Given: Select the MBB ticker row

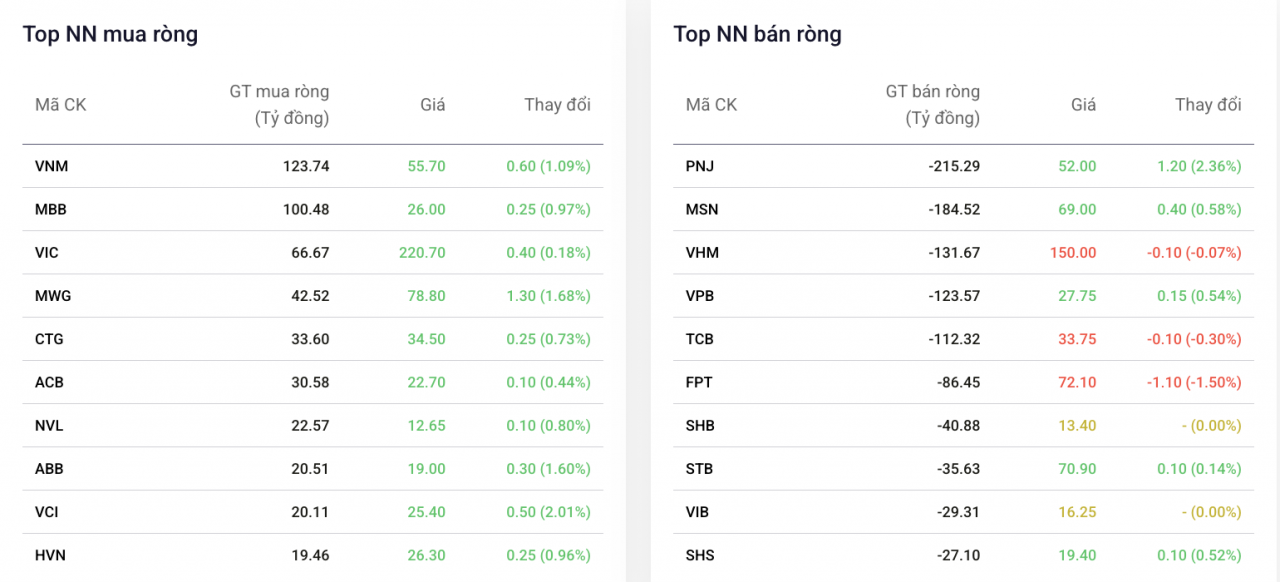Looking at the screenshot, I should tap(313, 209).
